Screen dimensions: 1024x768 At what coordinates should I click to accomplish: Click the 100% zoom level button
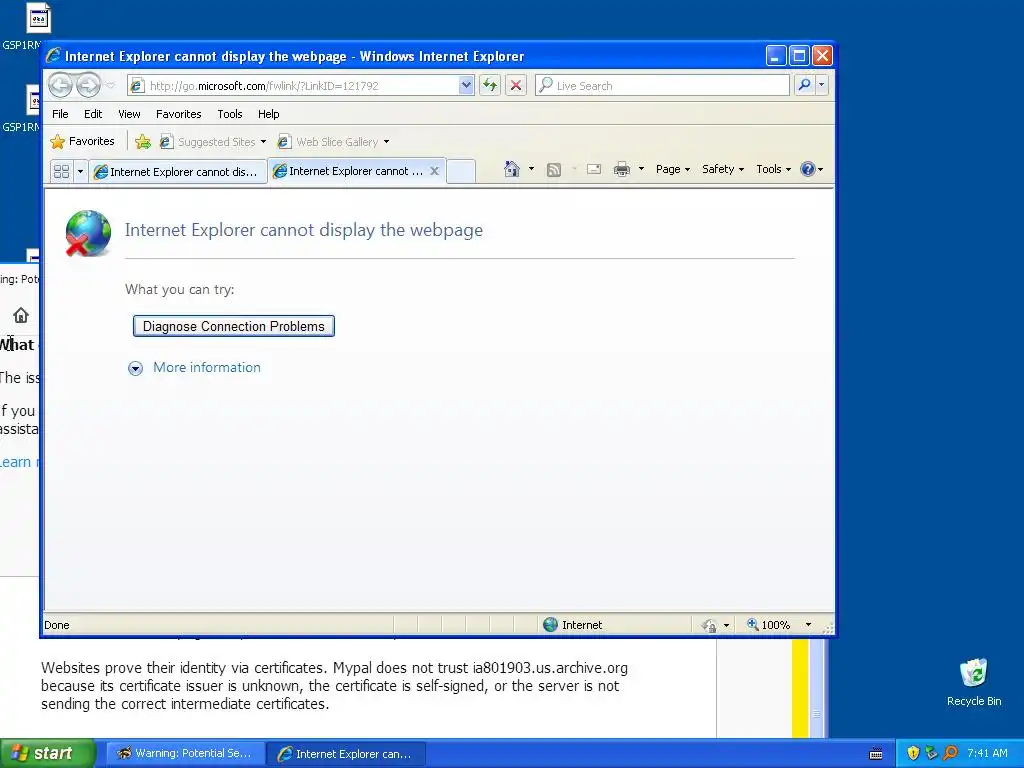tap(769, 625)
